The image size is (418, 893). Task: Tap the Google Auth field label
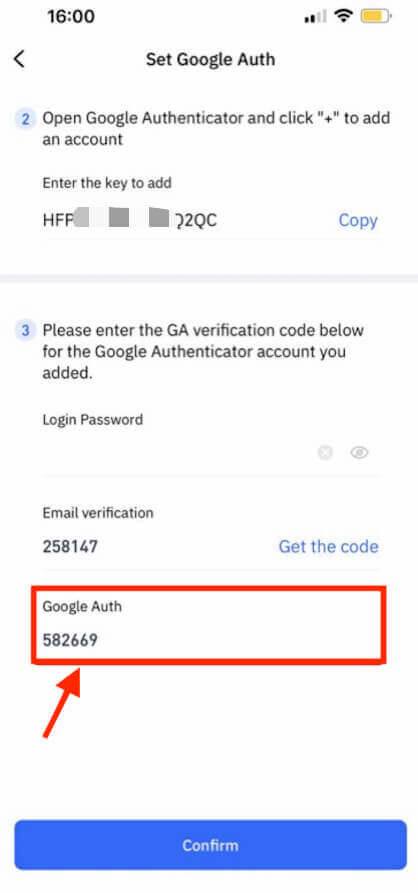pyautogui.click(x=82, y=607)
